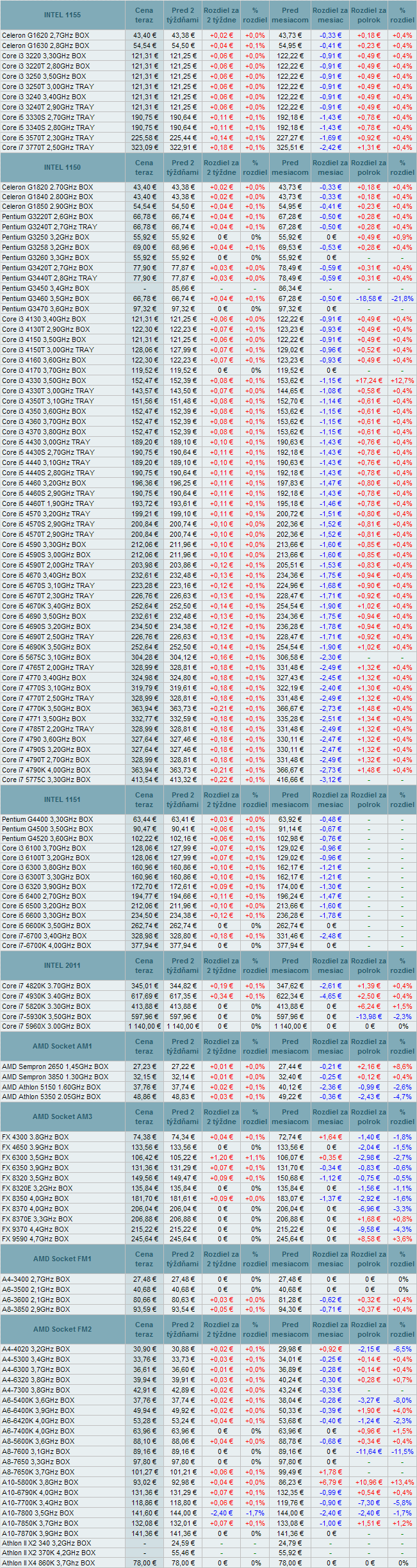Viewport: 417px width, 1568px height.
Task: Select A6-5400K 3,6GHz BOX product name
Action: 38,1400
